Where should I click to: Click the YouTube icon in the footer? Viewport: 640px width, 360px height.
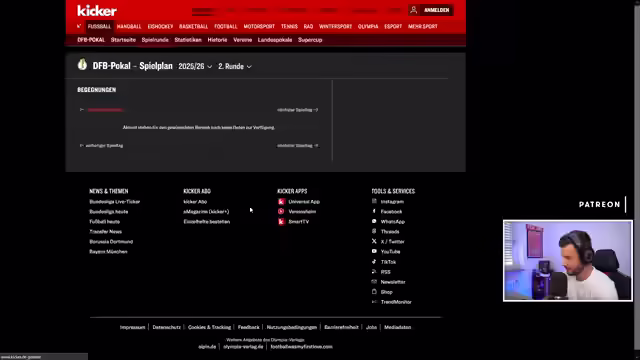374,251
